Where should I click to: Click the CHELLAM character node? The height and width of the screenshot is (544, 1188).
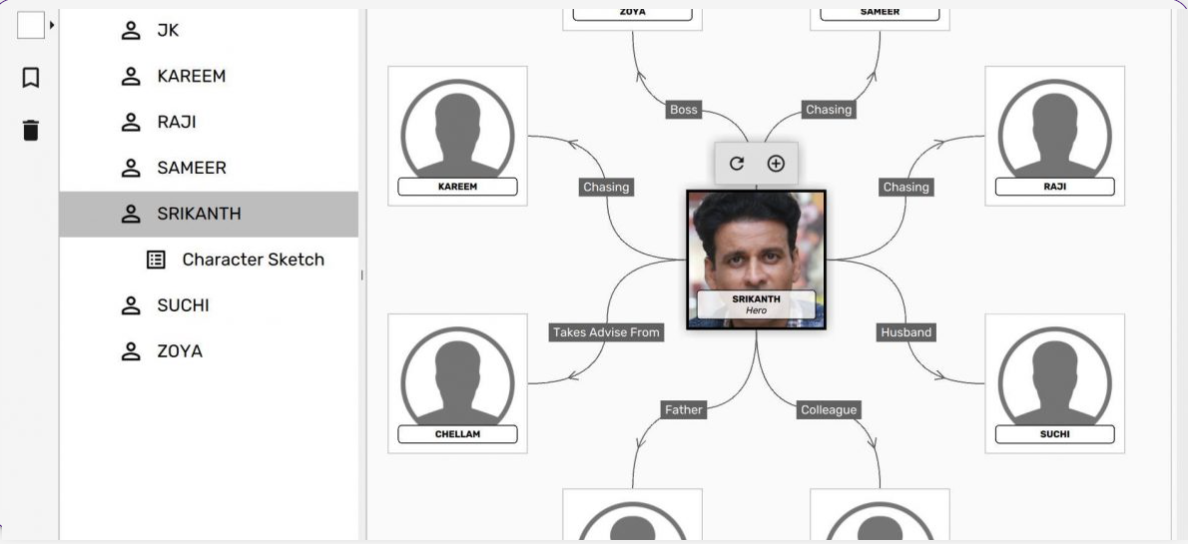pos(458,383)
